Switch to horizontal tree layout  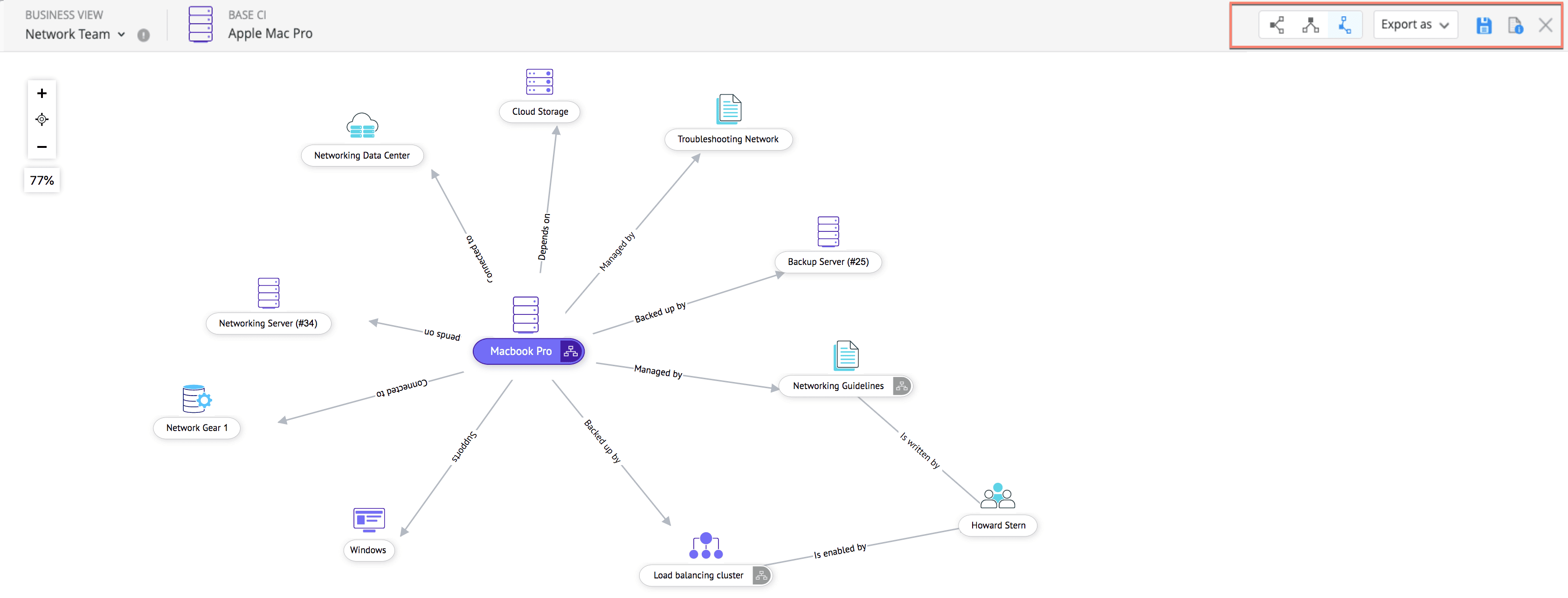pos(1277,25)
